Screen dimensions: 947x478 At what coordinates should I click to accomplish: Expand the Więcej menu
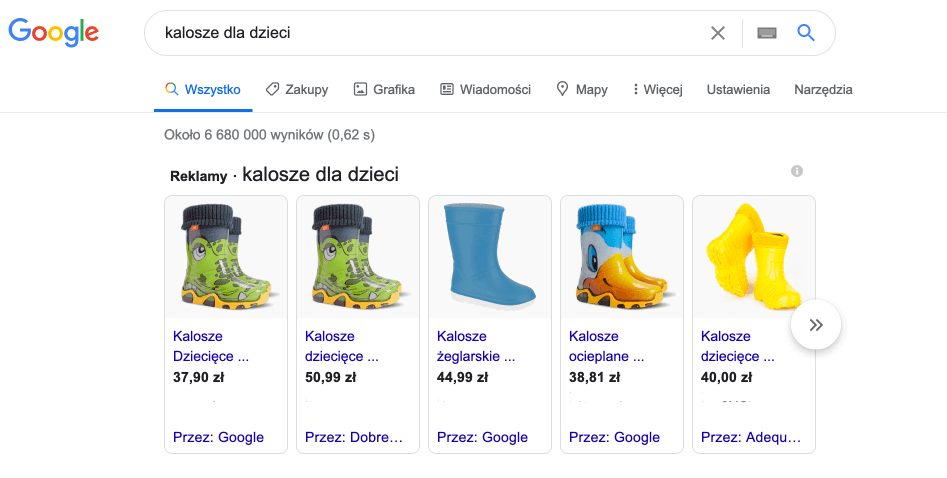point(657,89)
